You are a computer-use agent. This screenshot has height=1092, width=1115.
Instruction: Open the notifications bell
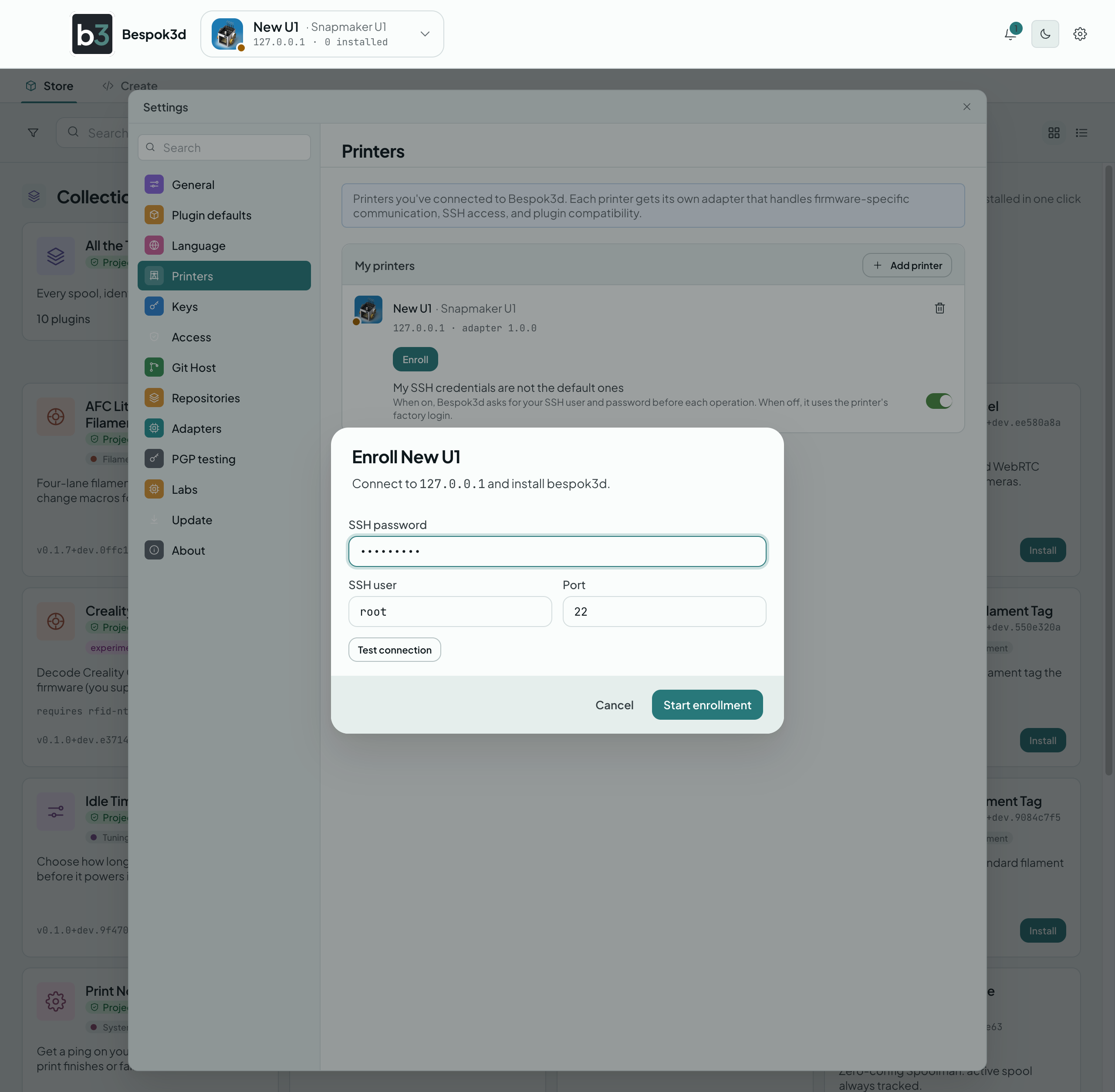point(1011,34)
